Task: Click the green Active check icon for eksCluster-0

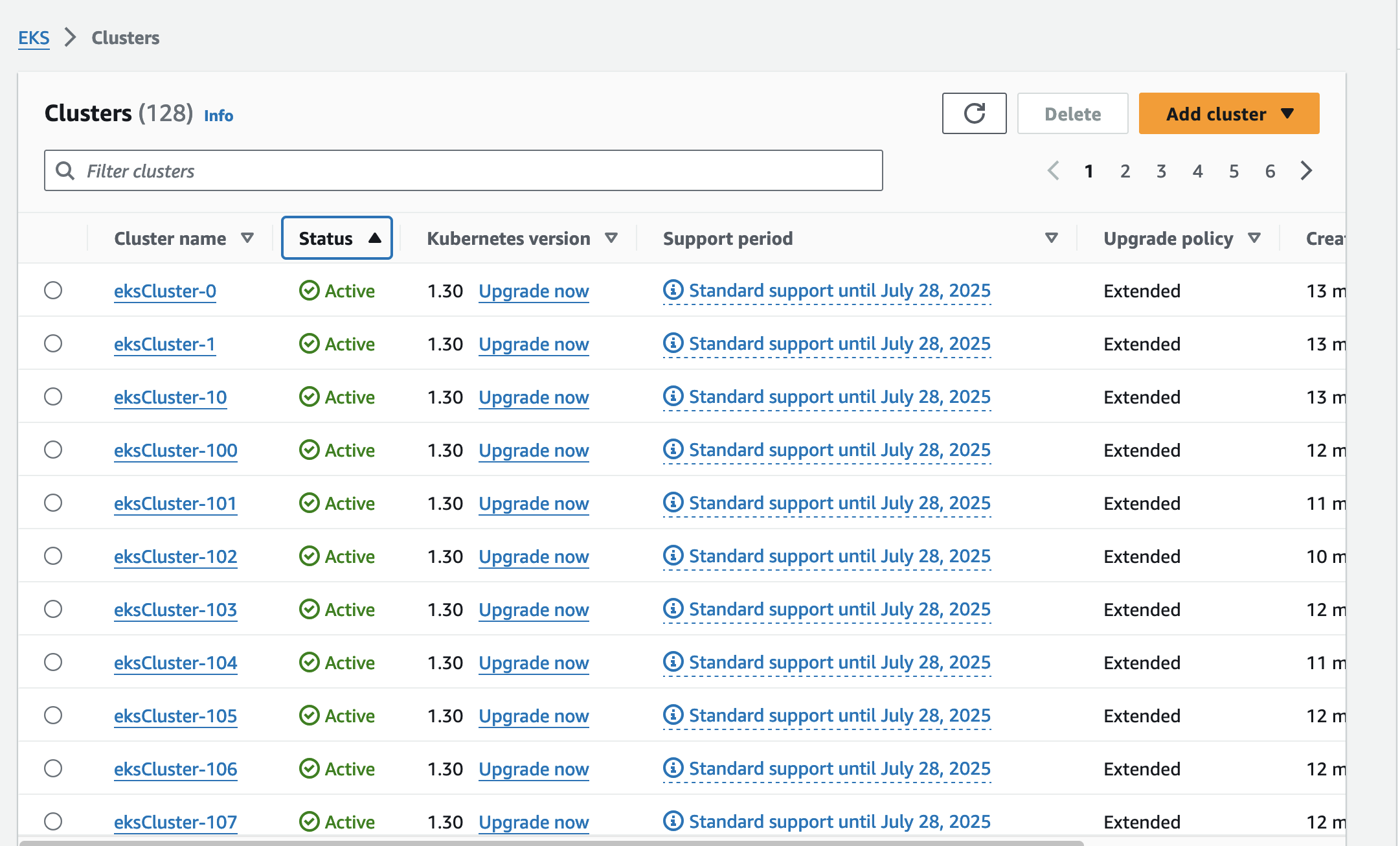Action: 309,290
